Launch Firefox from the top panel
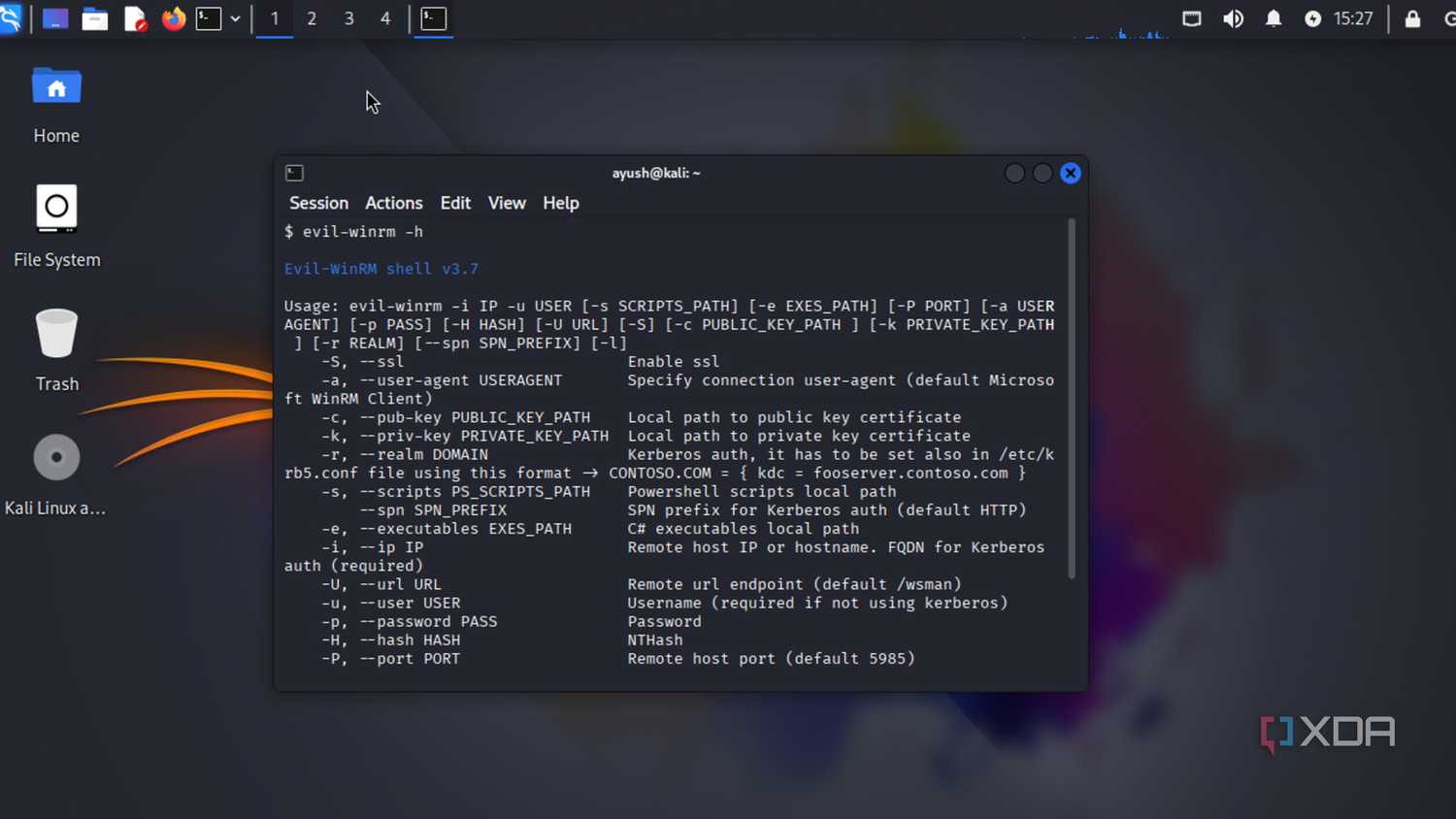 174,18
